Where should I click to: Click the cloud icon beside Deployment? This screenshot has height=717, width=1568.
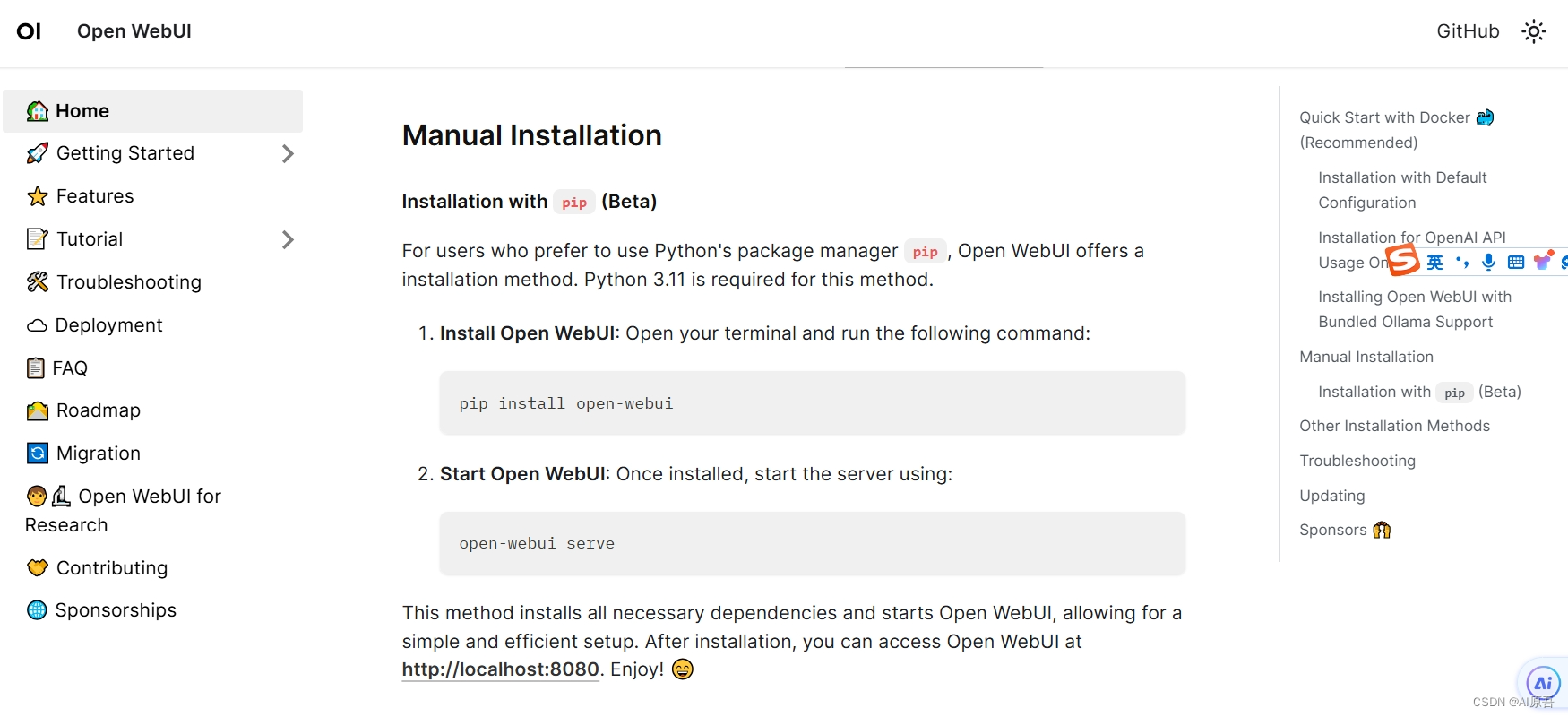37,325
